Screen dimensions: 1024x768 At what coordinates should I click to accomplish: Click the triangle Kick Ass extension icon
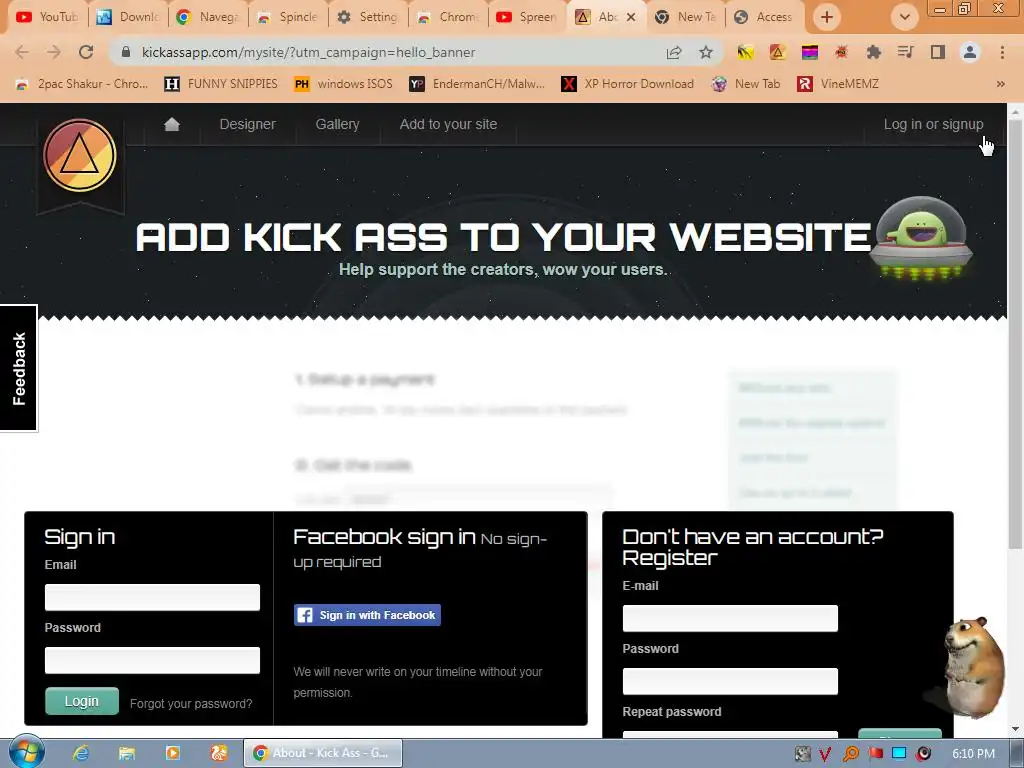777,52
